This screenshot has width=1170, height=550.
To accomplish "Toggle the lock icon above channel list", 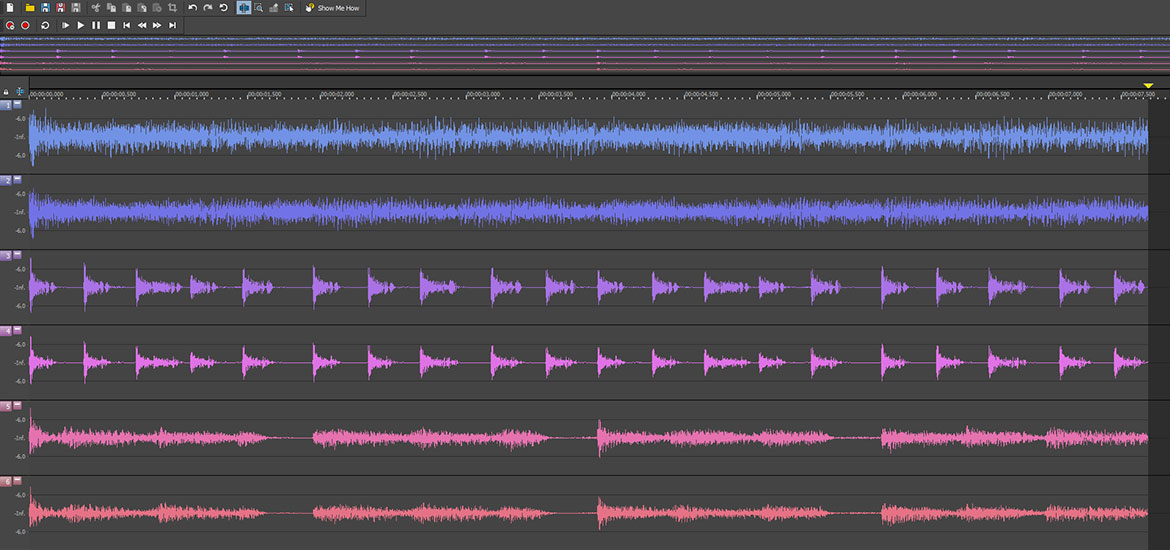I will 6,92.
